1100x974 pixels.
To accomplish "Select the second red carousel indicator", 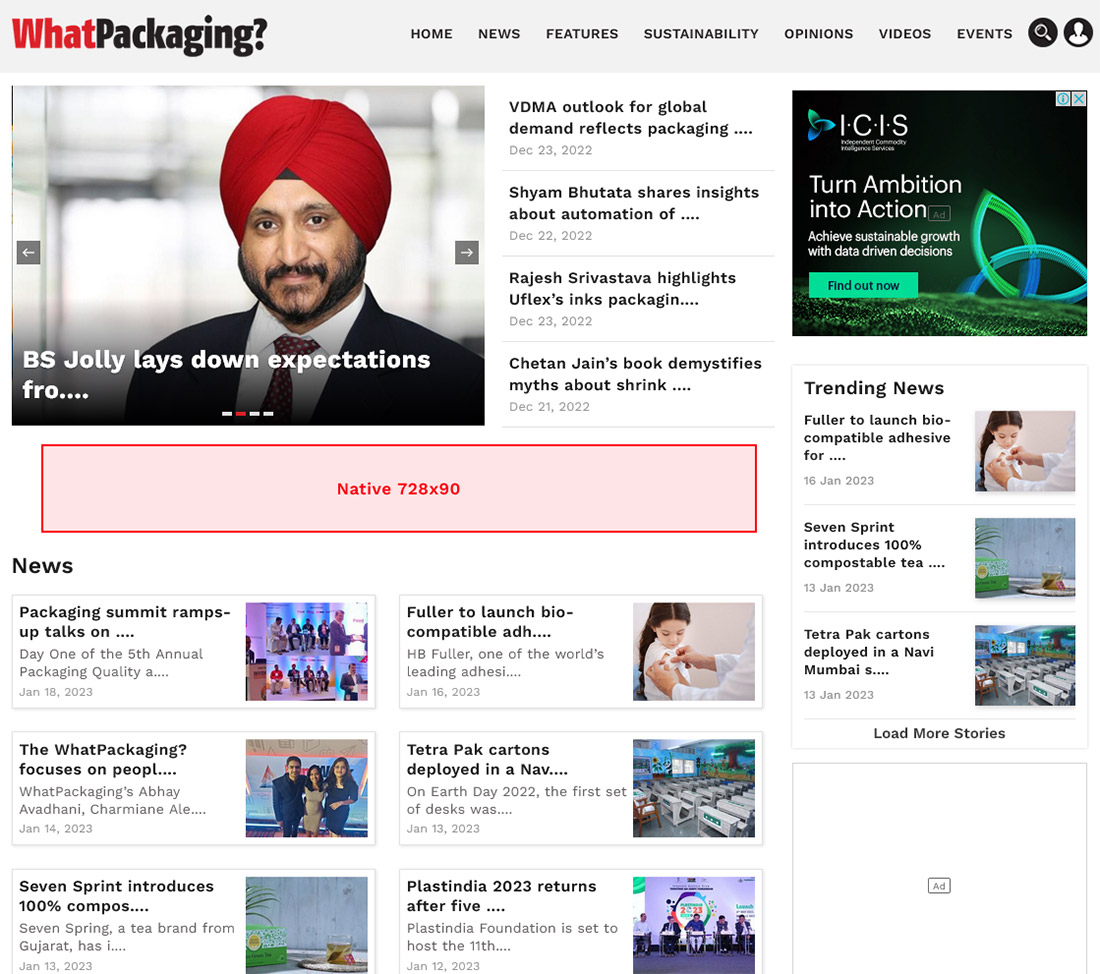I will (x=241, y=414).
